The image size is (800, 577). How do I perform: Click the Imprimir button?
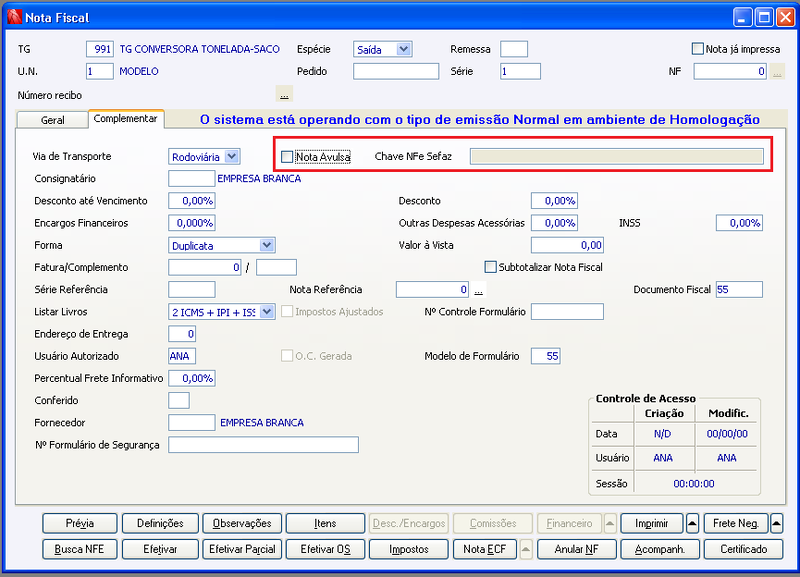(652, 523)
